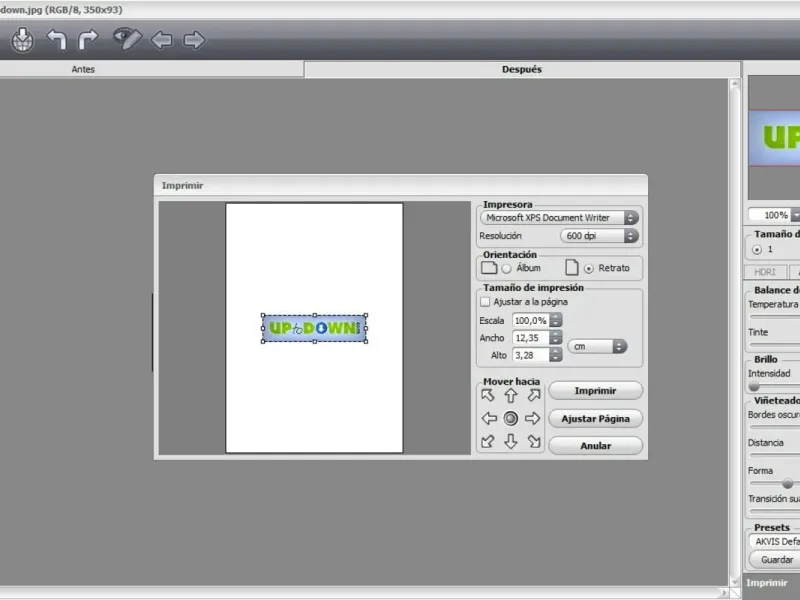The height and width of the screenshot is (600, 800).
Task: Click the Imprimir button in dialog
Action: click(595, 391)
